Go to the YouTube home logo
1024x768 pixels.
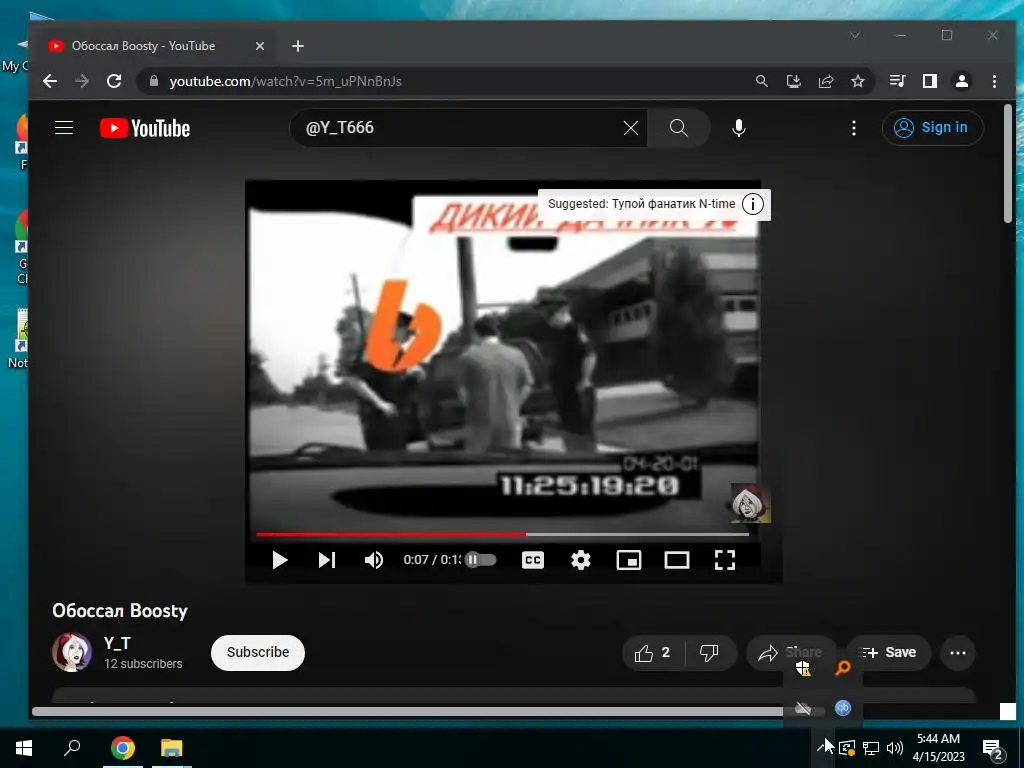145,128
